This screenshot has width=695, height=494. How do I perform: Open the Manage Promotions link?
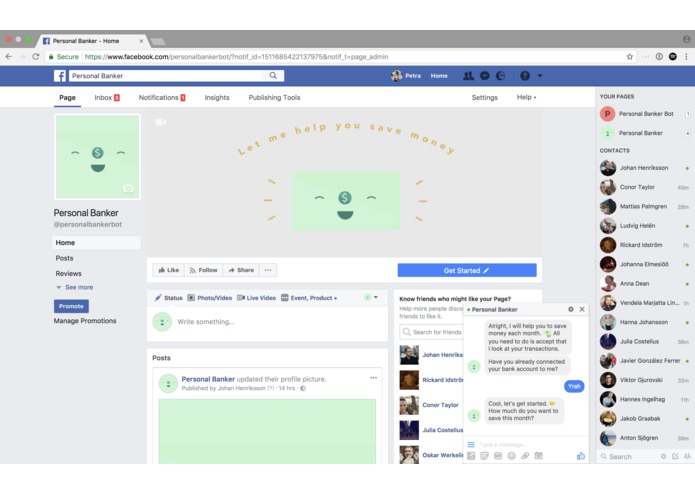pos(85,321)
